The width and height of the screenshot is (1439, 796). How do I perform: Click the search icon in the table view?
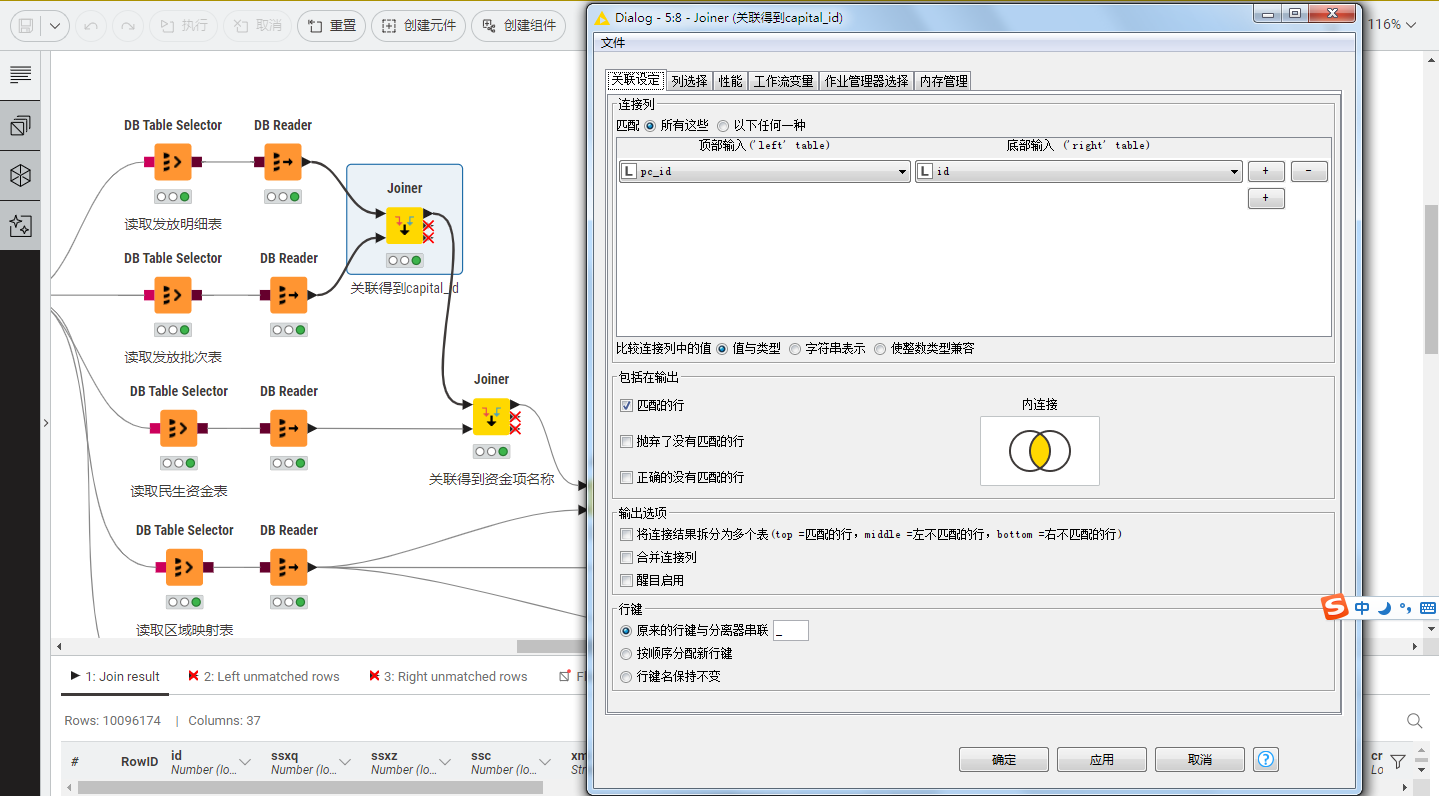(1414, 721)
